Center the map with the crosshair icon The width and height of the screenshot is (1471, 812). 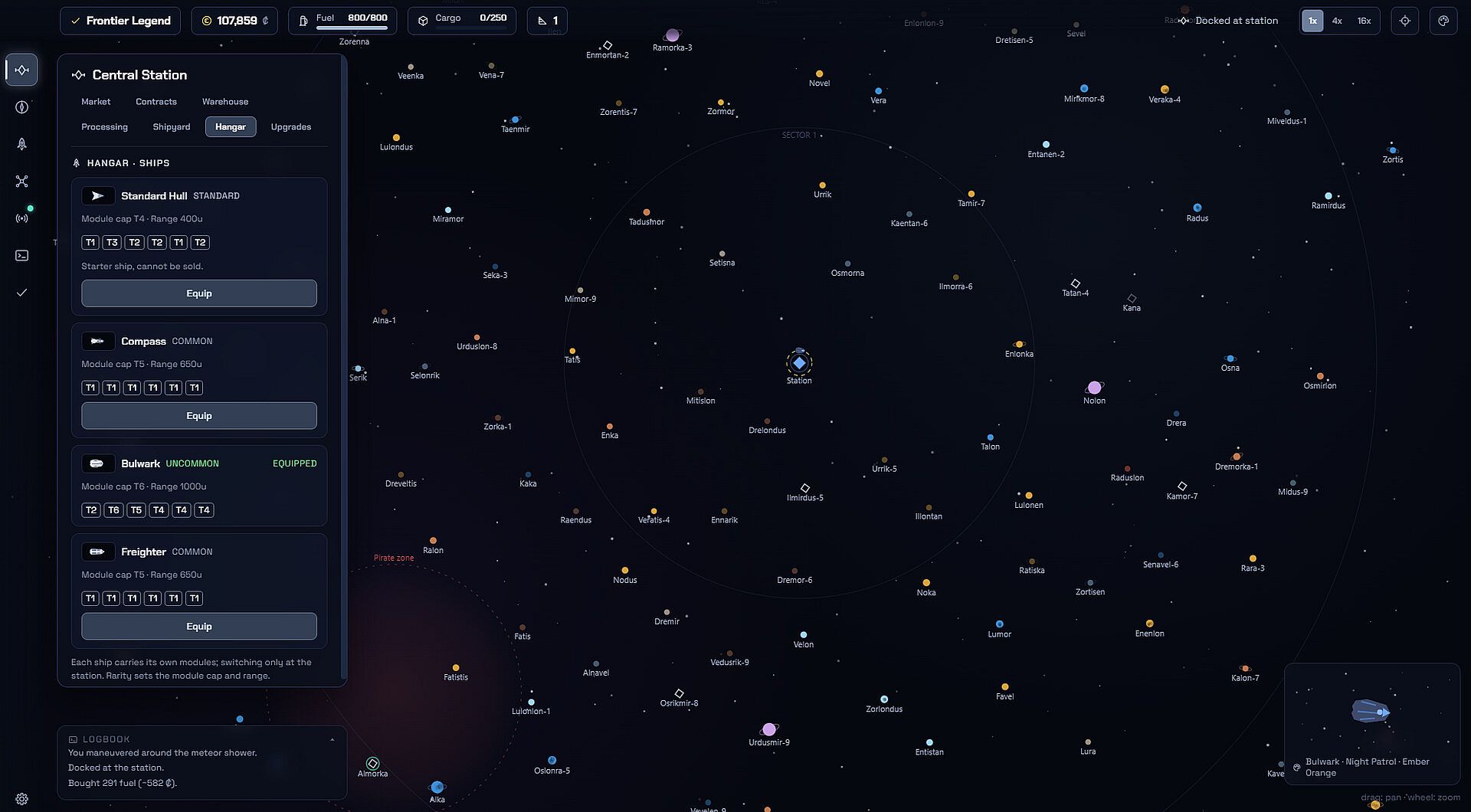pyautogui.click(x=1405, y=21)
